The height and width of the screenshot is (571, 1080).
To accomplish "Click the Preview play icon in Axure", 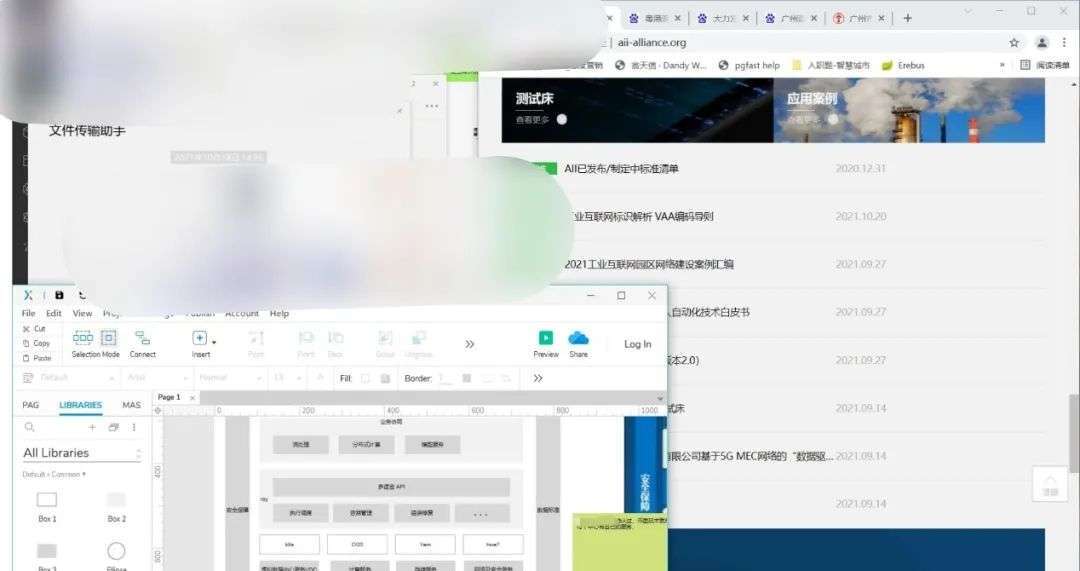I will coord(546,339).
